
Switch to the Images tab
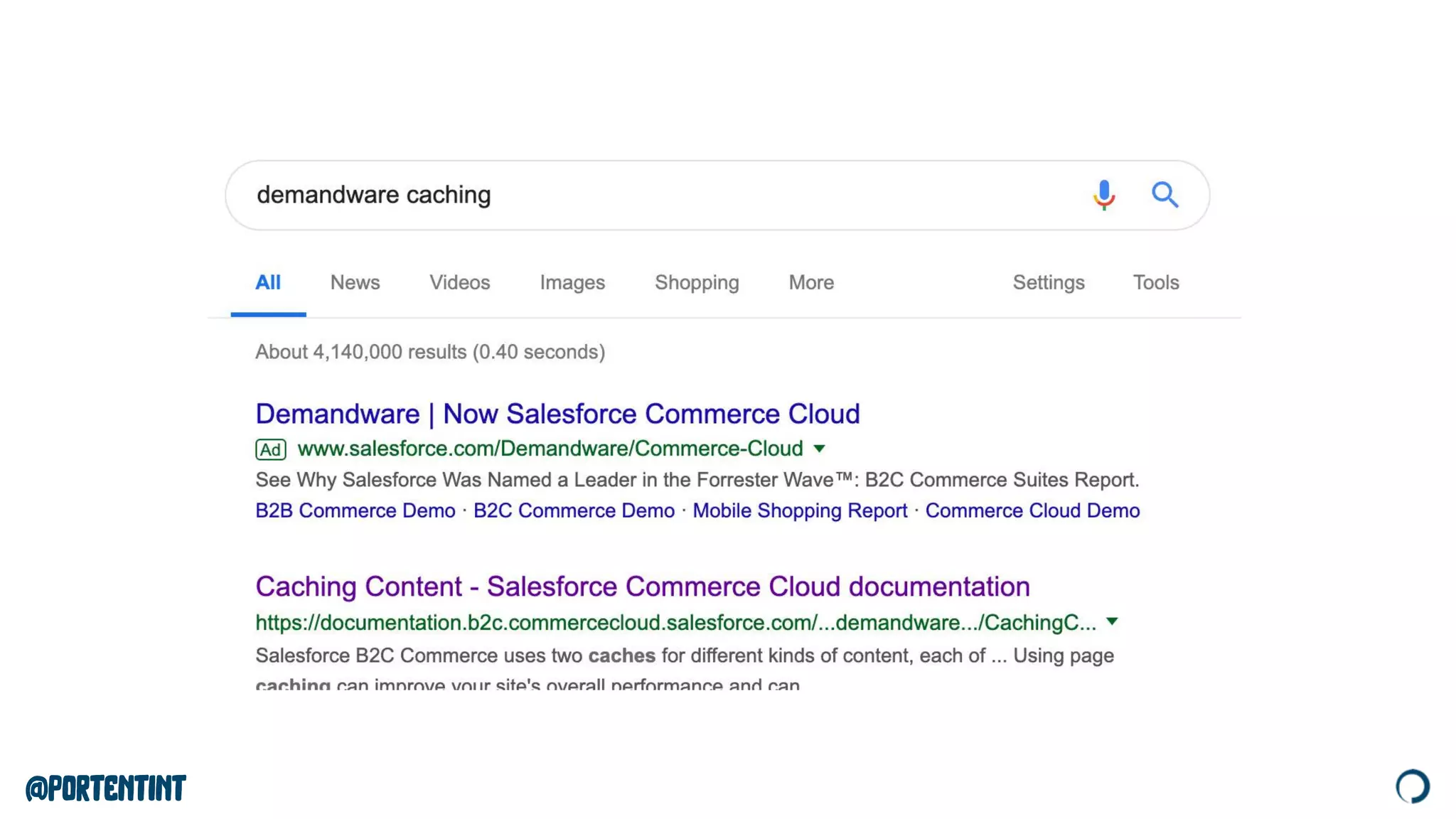[572, 282]
